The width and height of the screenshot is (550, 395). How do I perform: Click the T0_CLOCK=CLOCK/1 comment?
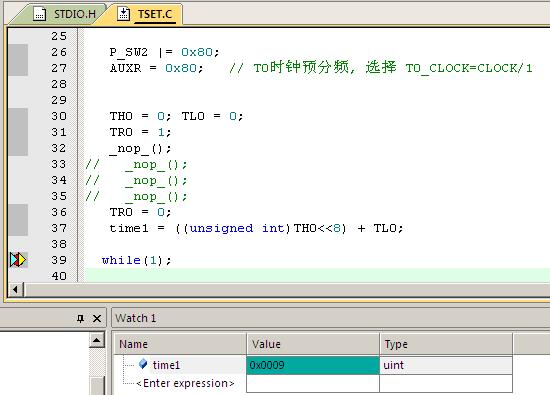coord(469,68)
